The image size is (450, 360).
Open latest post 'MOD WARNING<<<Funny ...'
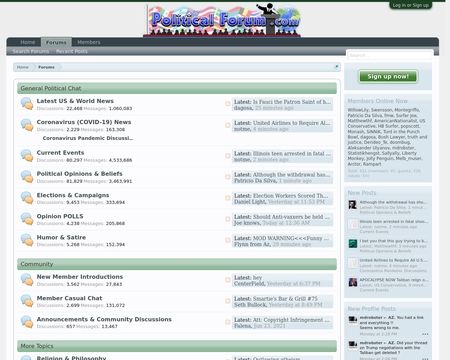click(x=291, y=238)
